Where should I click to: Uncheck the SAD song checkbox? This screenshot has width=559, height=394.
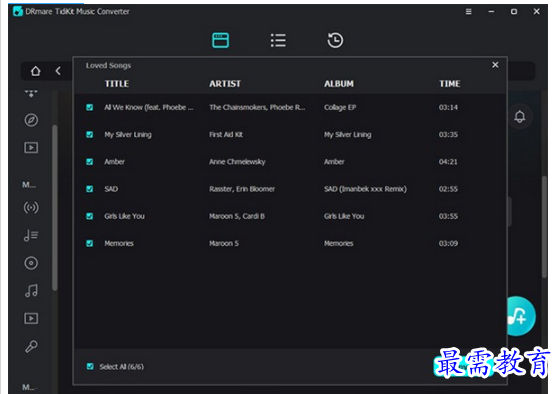[89, 189]
